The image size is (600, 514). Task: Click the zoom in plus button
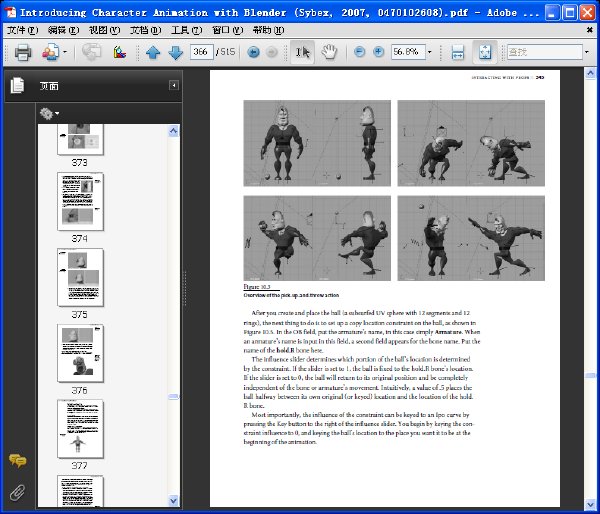coord(378,52)
